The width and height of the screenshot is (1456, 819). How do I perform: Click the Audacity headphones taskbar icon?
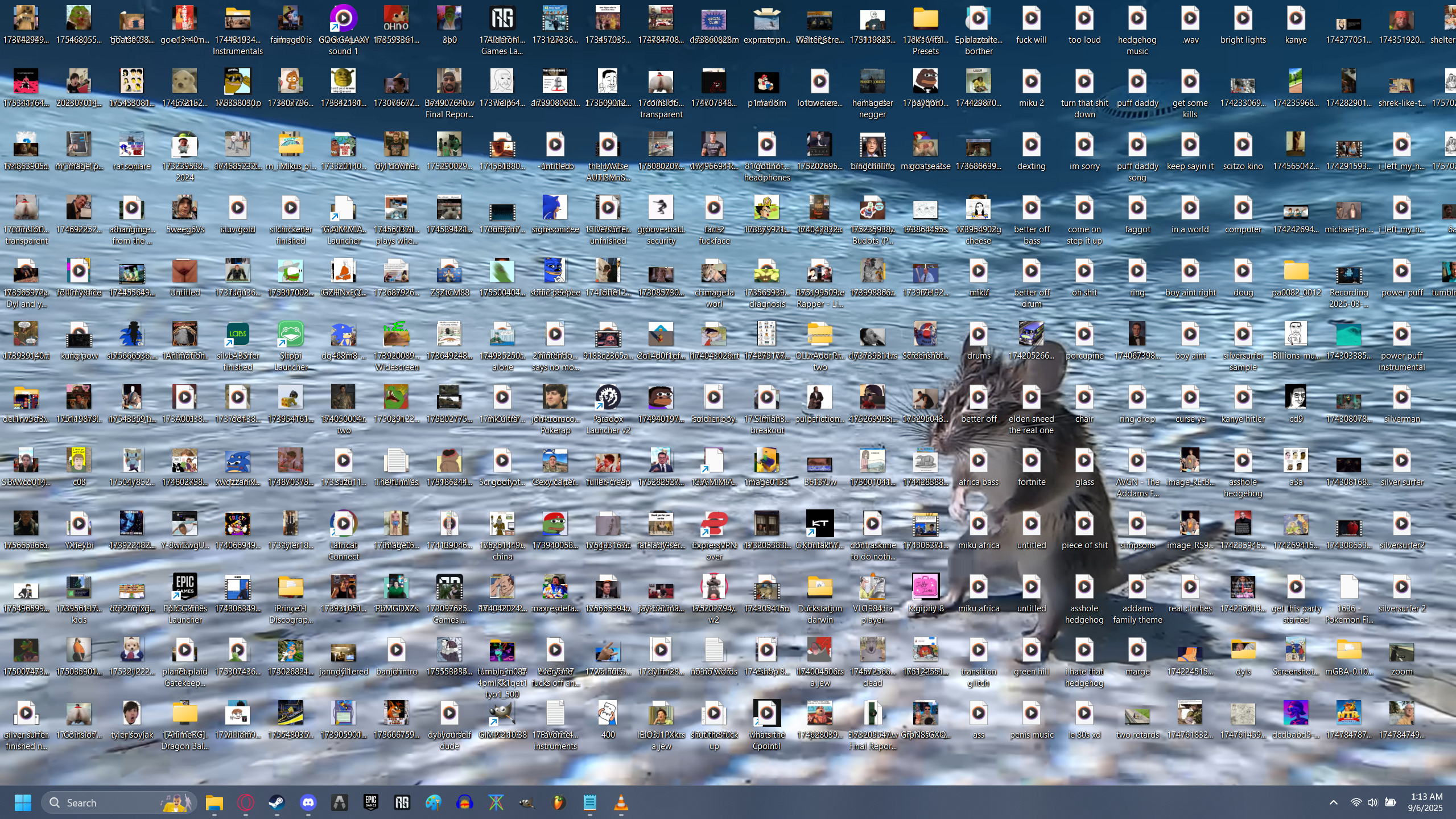coord(465,802)
